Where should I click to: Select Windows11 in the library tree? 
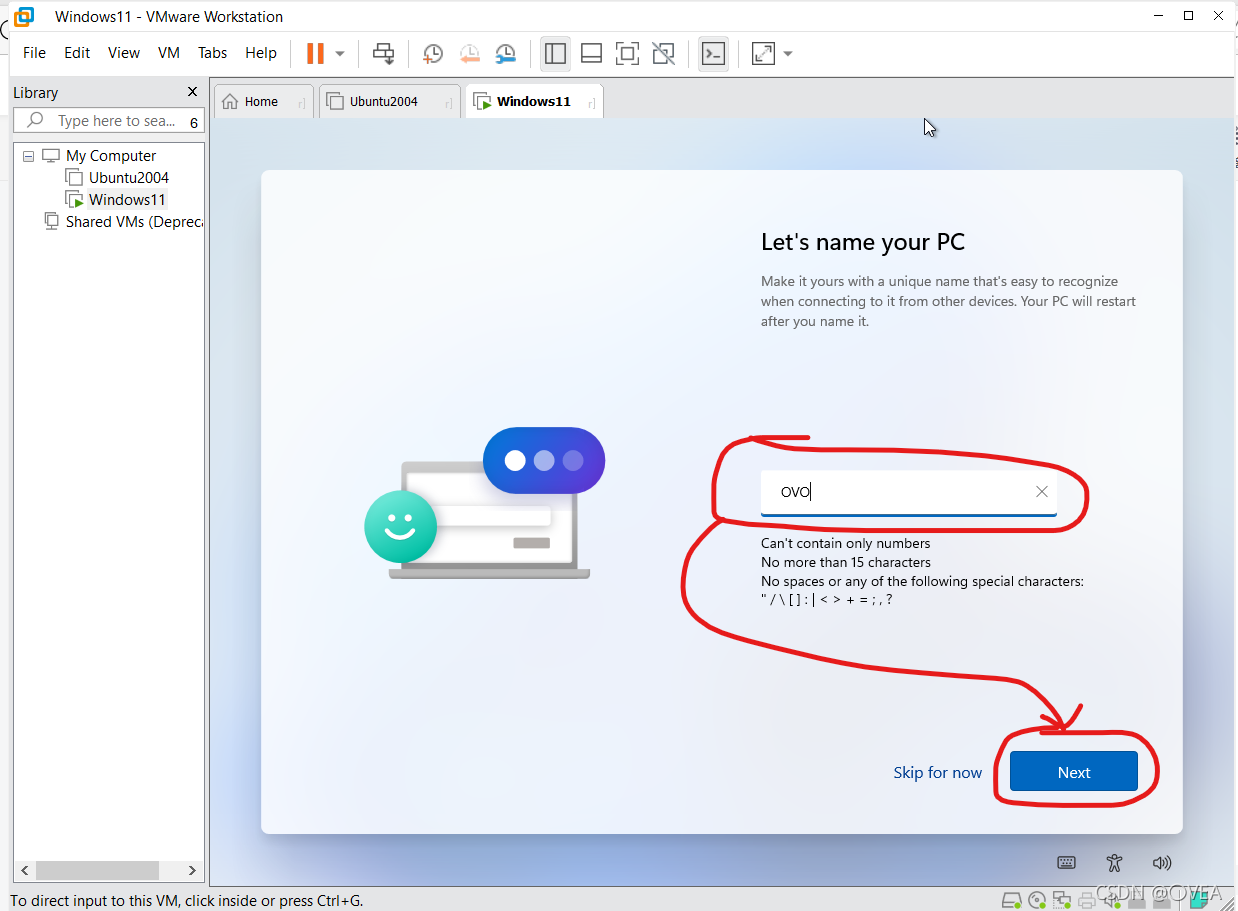pyautogui.click(x=127, y=200)
